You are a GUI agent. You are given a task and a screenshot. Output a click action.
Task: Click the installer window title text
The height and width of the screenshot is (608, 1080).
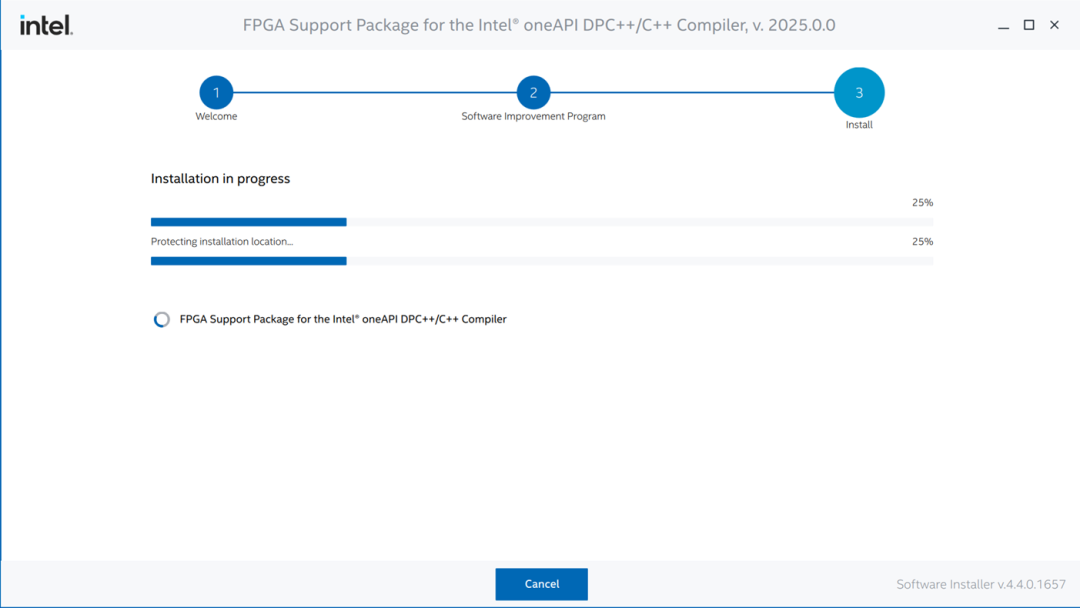coord(539,25)
